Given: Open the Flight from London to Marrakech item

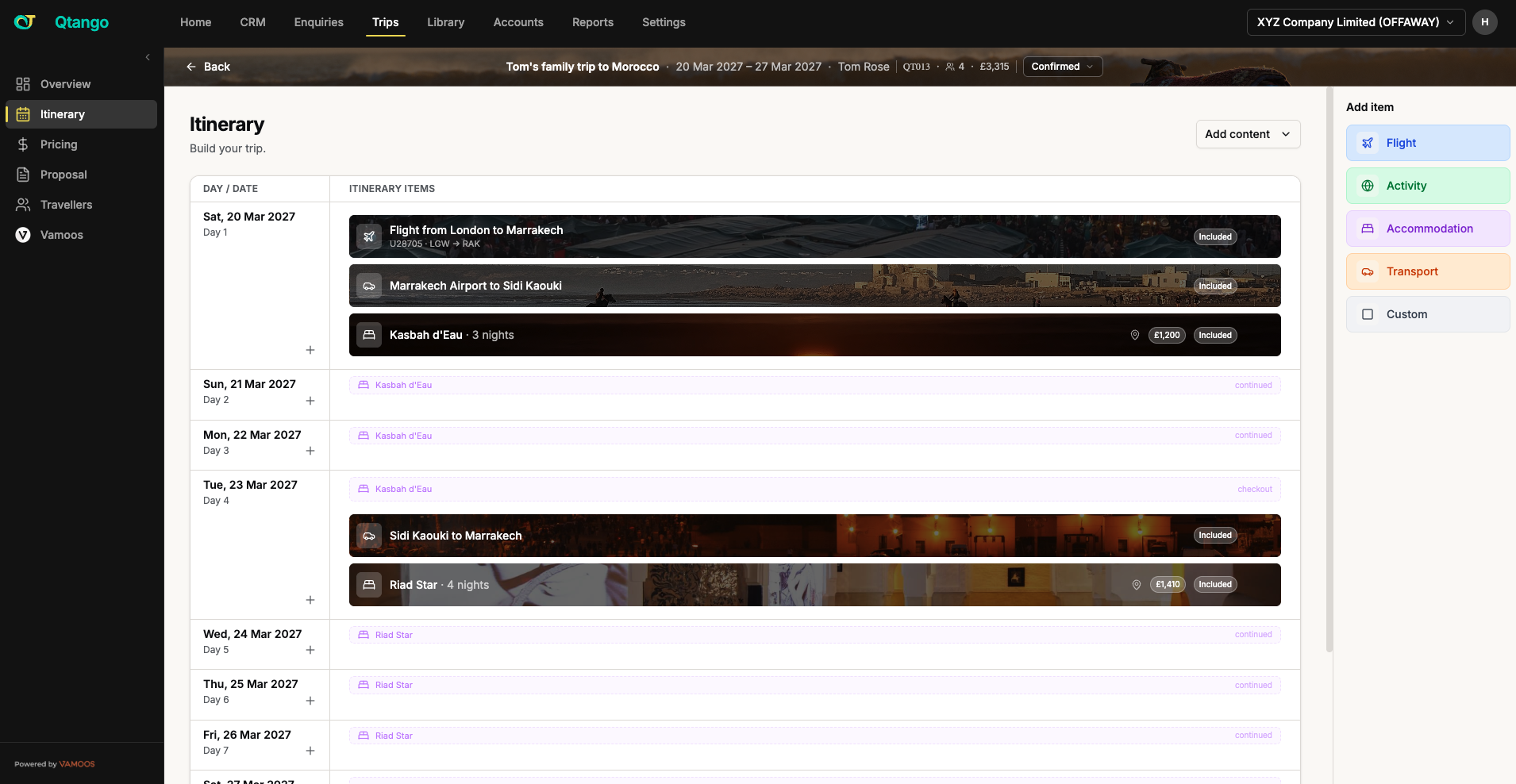Looking at the screenshot, I should coord(815,236).
